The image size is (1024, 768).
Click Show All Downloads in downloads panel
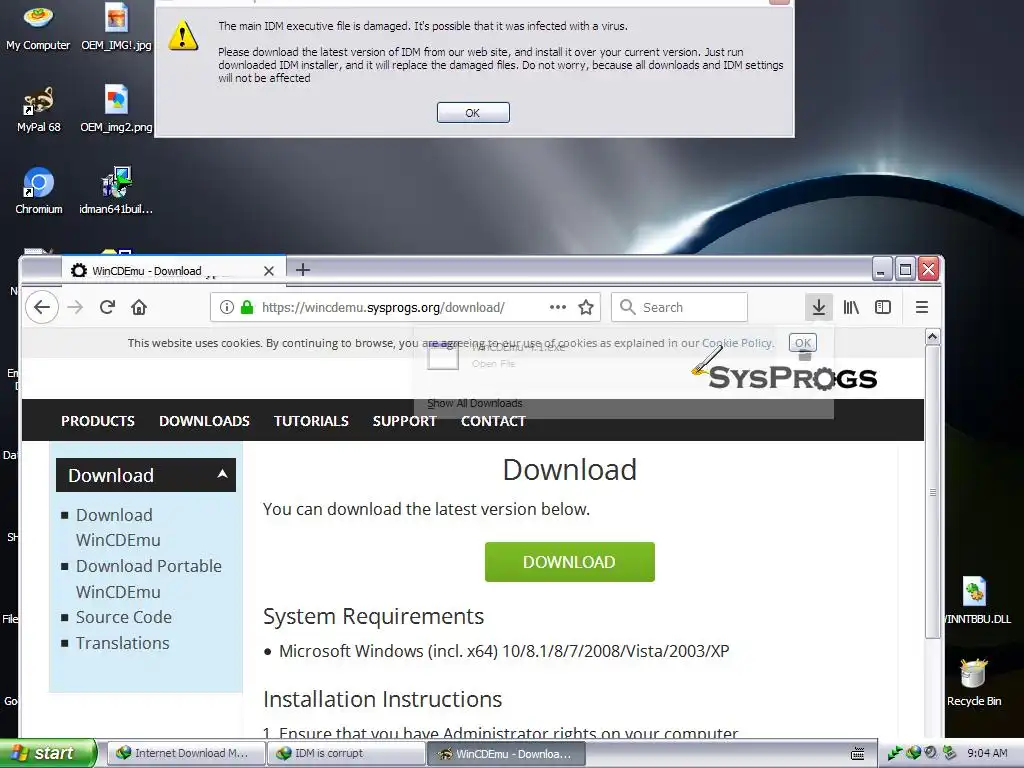point(475,404)
